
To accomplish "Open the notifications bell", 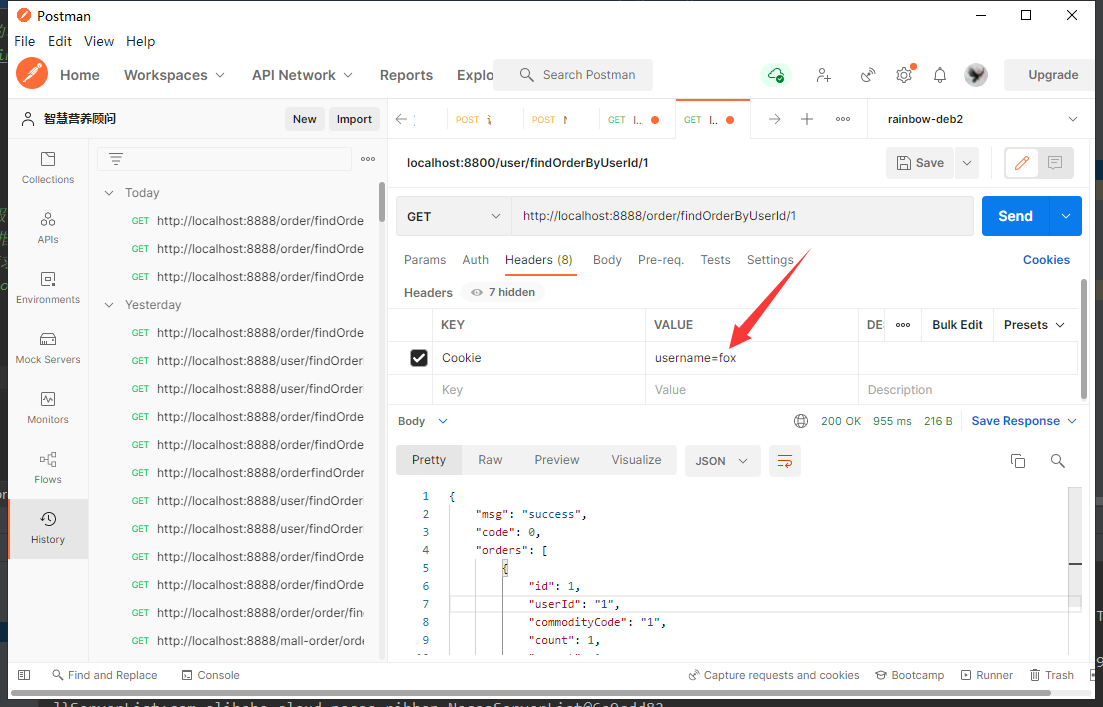I will (940, 75).
